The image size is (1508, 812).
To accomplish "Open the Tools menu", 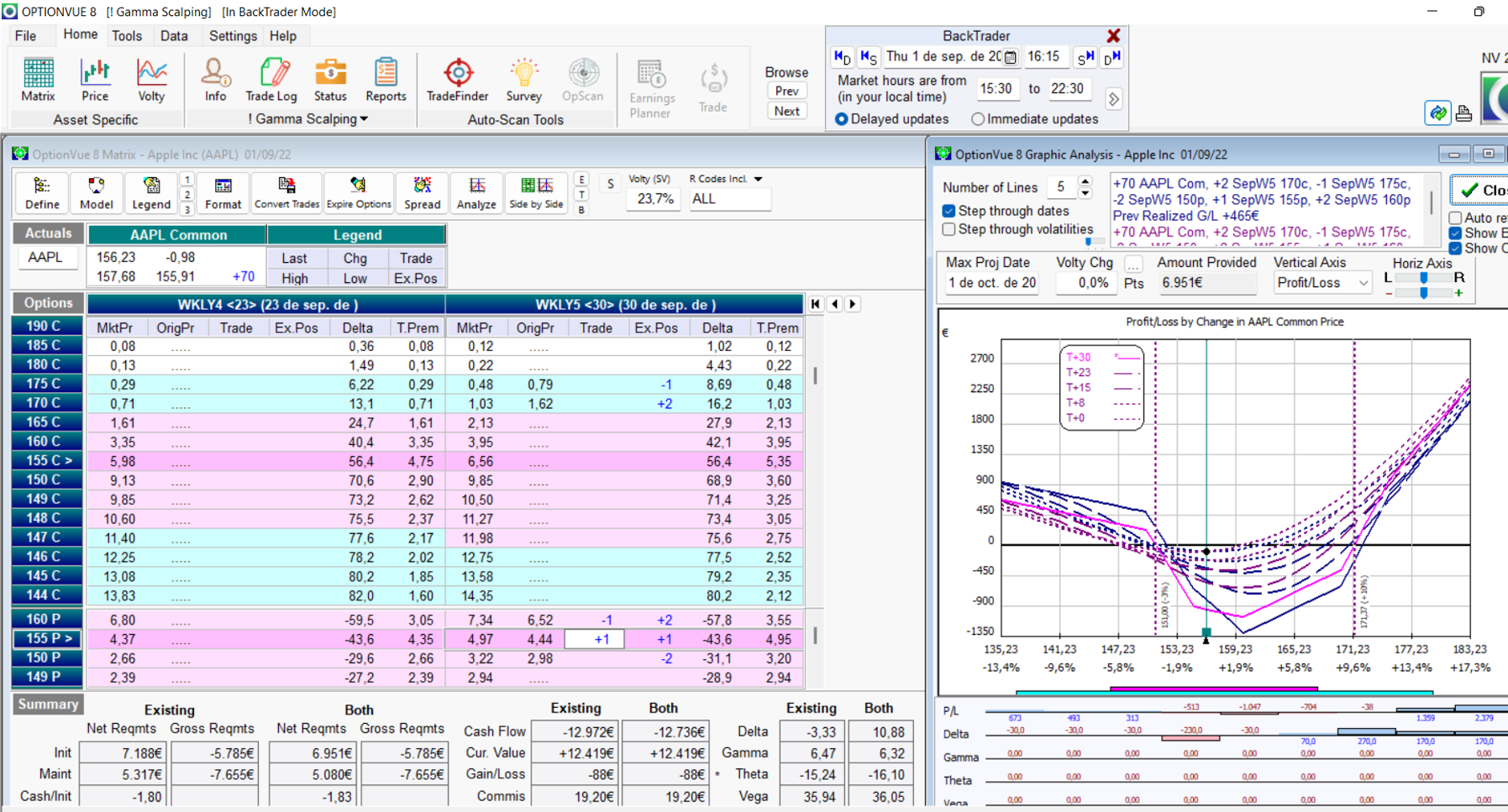I will coord(127,36).
